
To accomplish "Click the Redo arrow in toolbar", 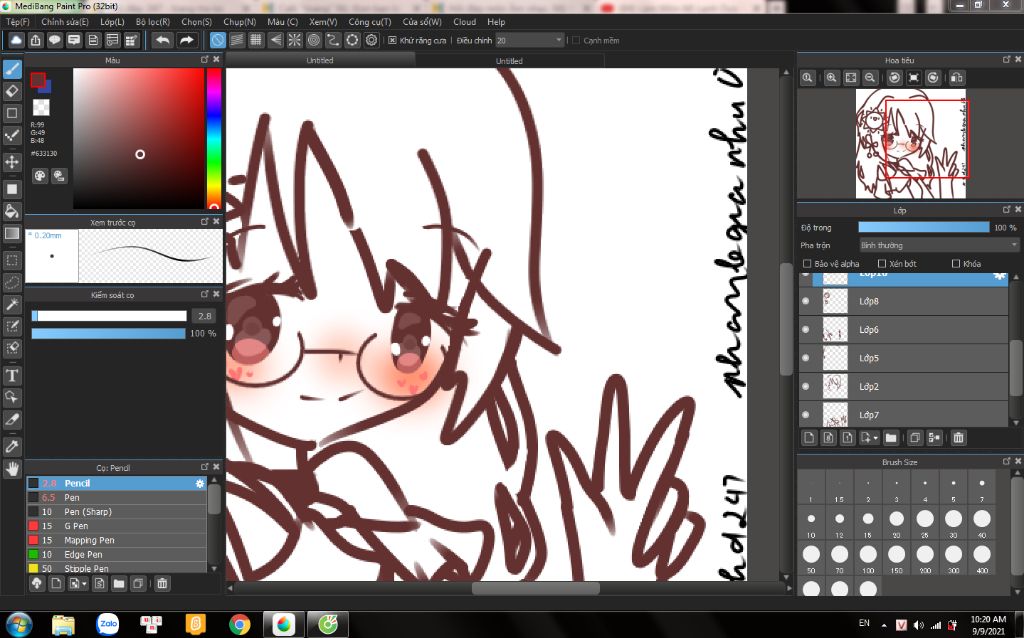I will click(187, 40).
